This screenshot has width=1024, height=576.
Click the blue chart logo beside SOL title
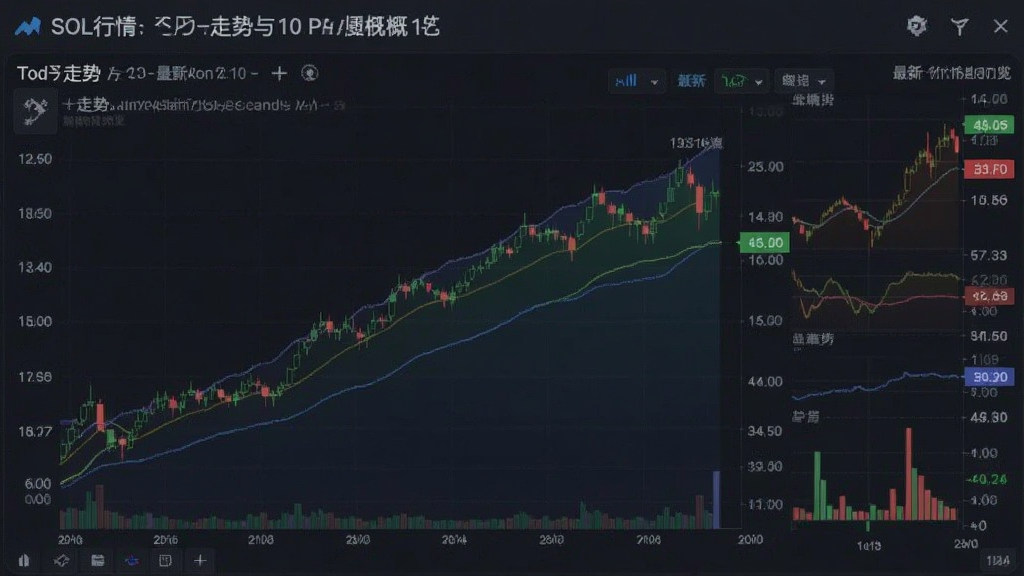pos(27,27)
